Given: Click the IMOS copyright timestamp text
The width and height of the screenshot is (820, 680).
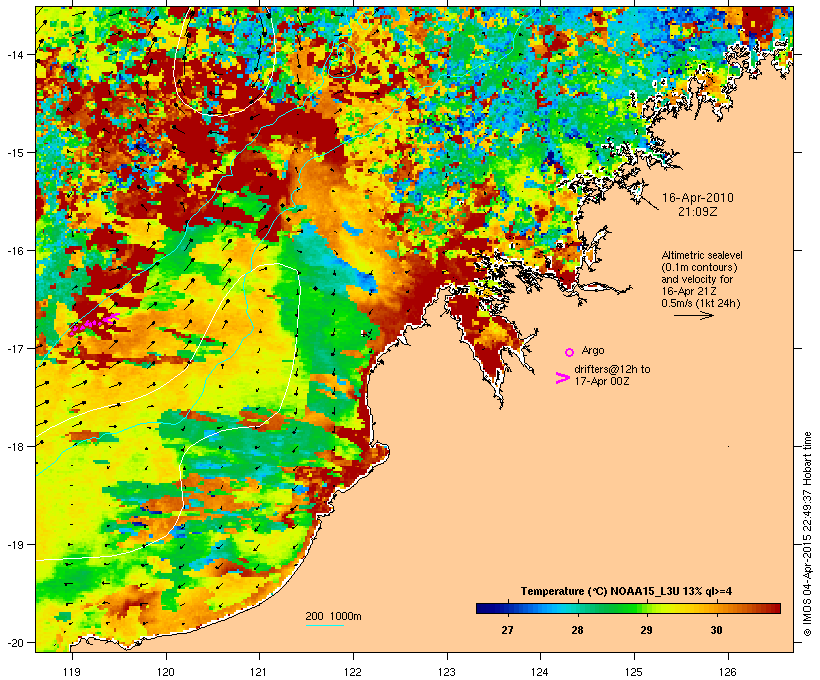Looking at the screenshot, I should pyautogui.click(x=807, y=534).
